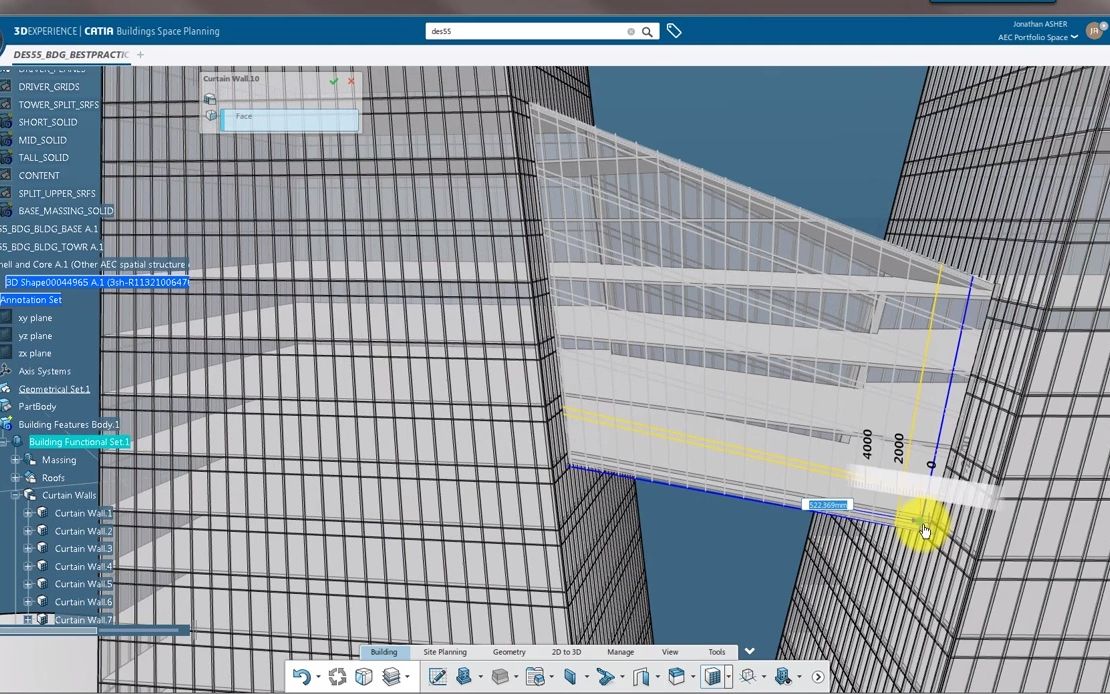Viewport: 1110px width, 694px height.
Task: Select PartBody in tree
Action: (37, 406)
